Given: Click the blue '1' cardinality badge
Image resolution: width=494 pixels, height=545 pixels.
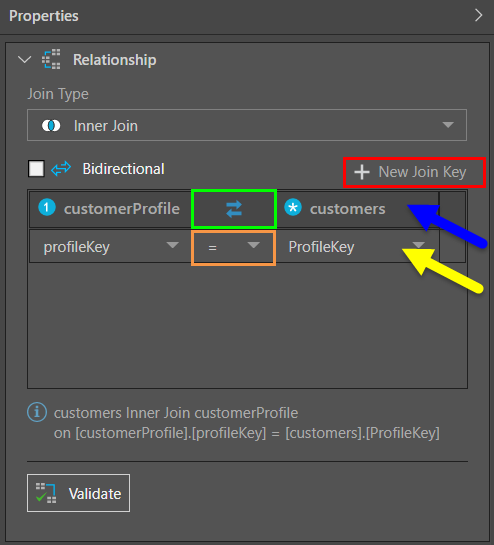Looking at the screenshot, I should click(47, 208).
